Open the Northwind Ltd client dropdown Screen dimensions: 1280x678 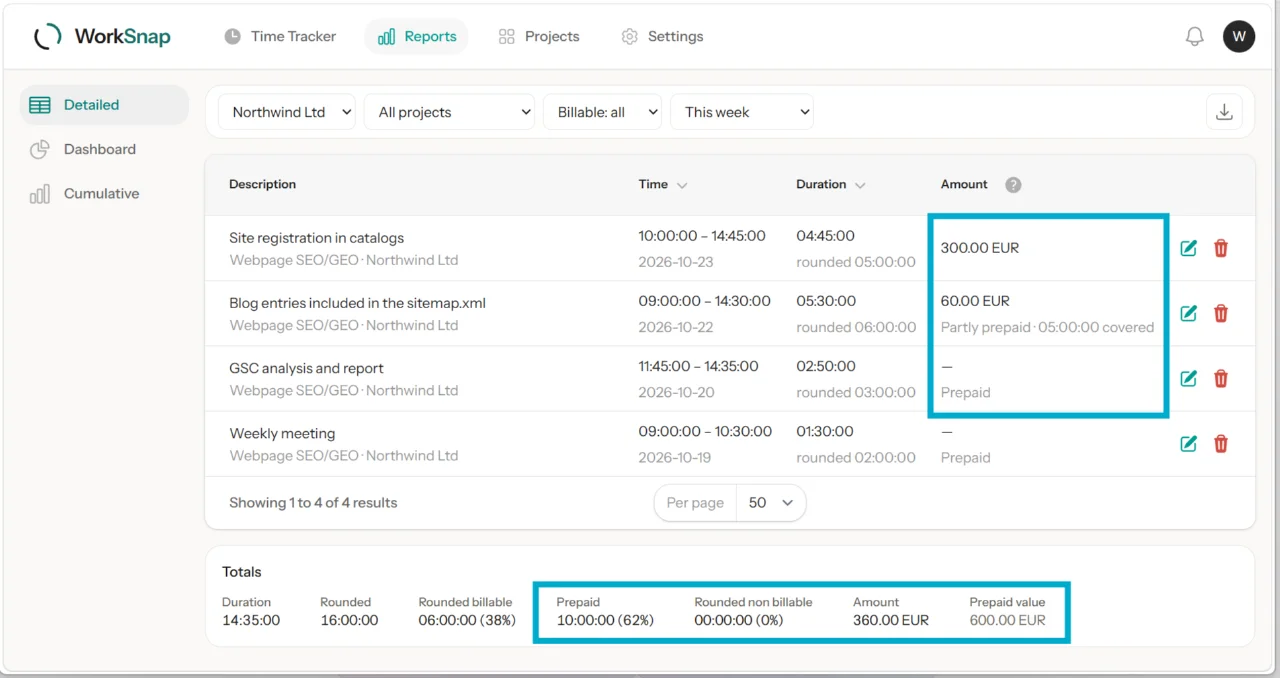click(287, 112)
